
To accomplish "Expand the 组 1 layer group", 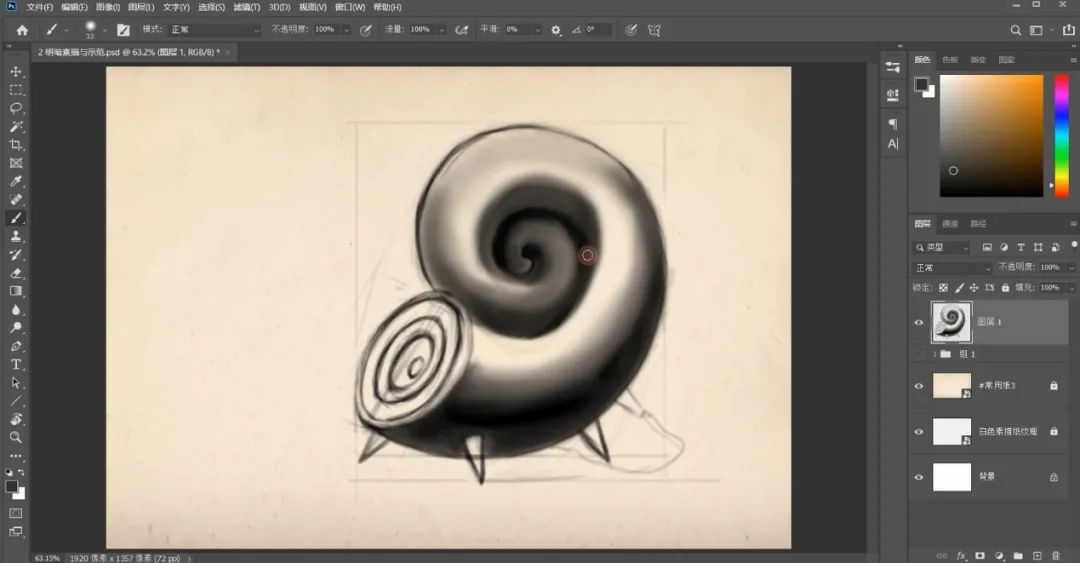I will point(934,354).
